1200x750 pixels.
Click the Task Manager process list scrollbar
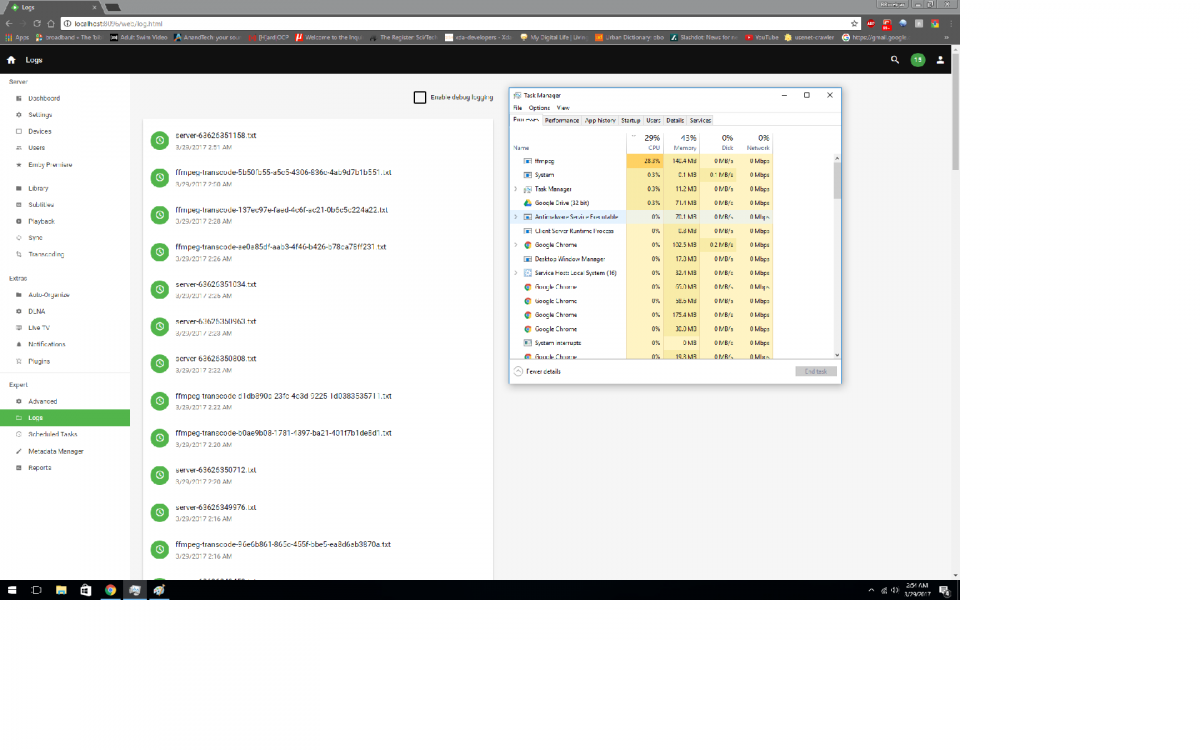click(x=837, y=180)
